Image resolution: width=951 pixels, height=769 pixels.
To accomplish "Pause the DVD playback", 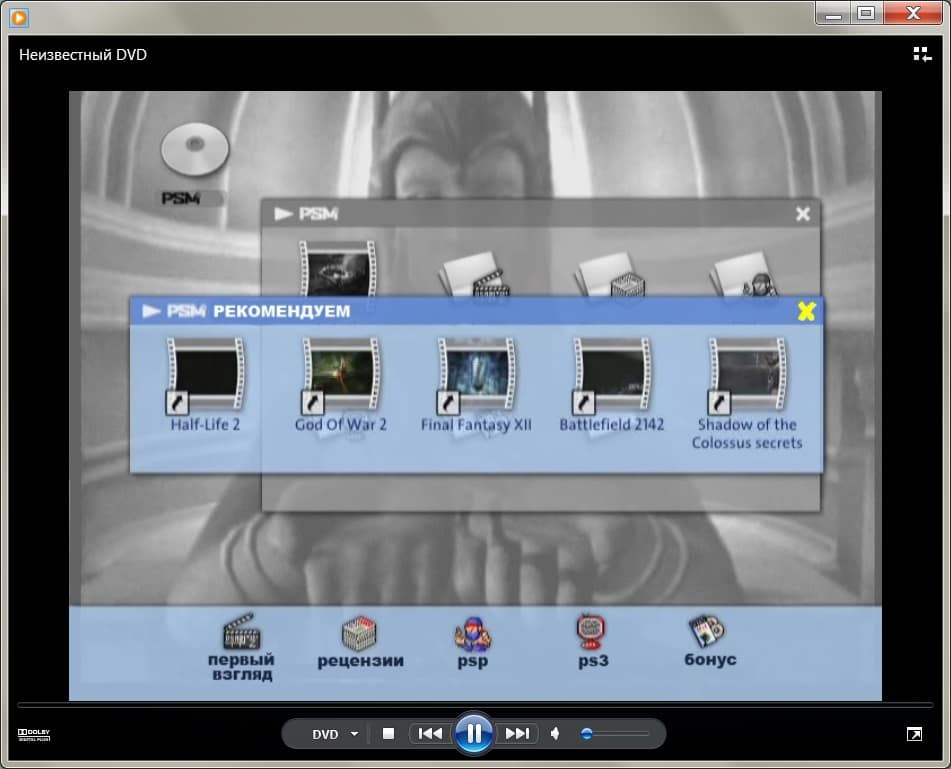I will pyautogui.click(x=474, y=733).
